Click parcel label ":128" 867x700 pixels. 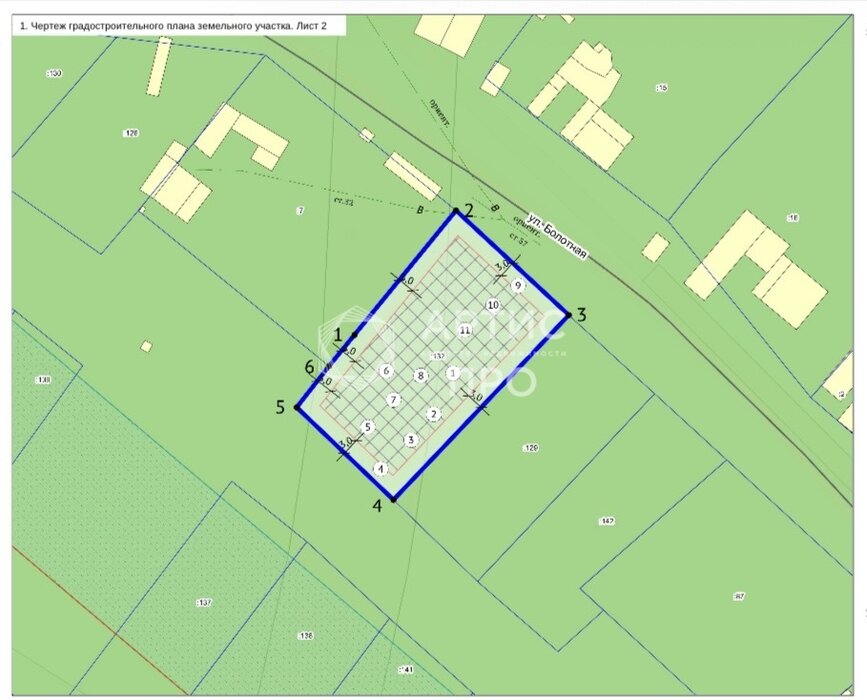131,133
